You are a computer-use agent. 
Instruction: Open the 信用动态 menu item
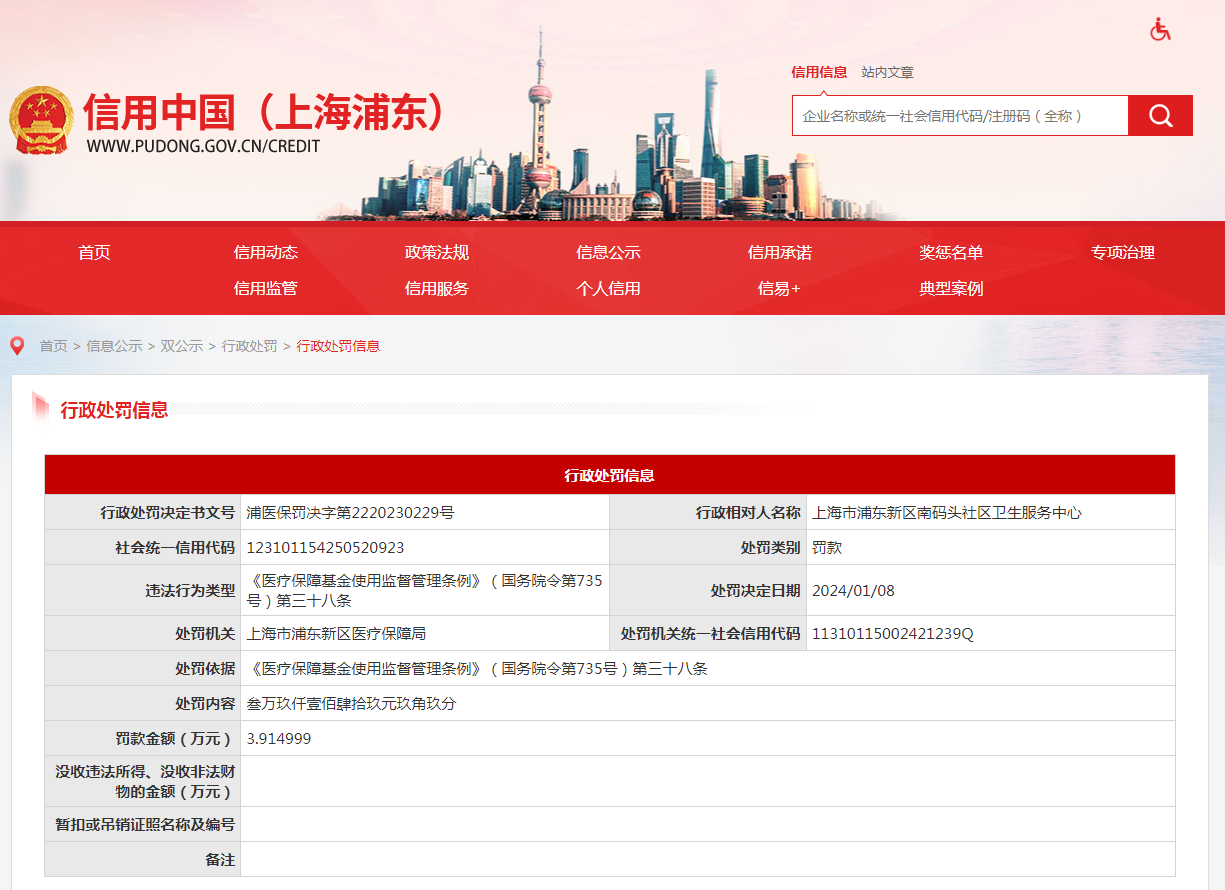tap(265, 253)
